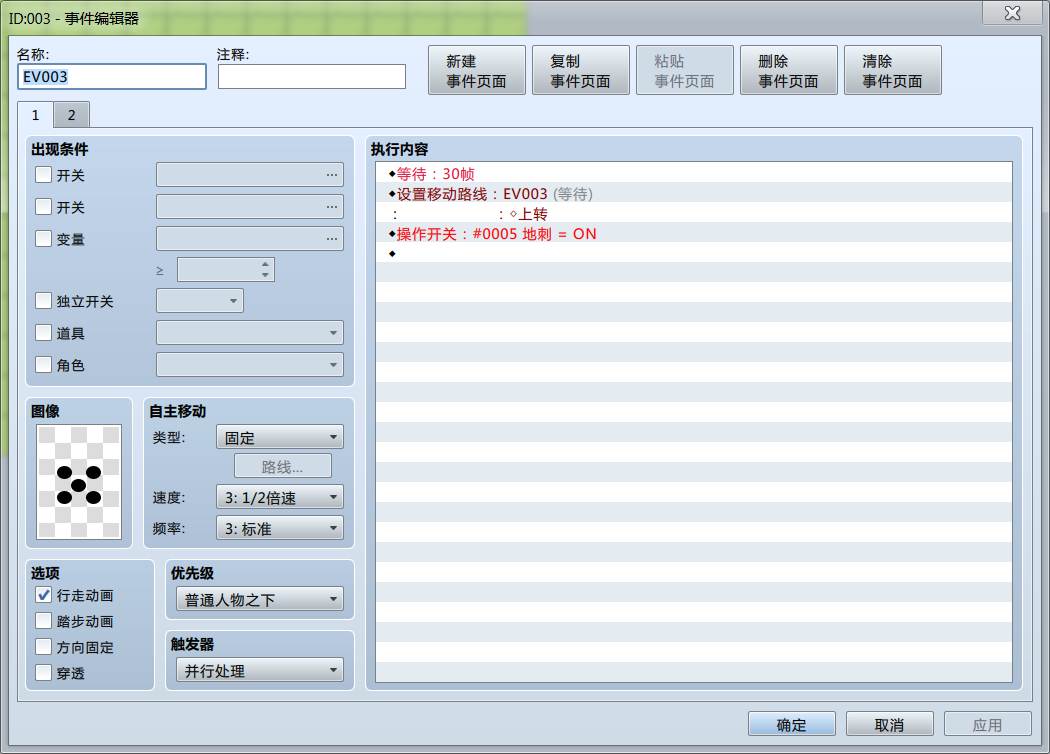Click the 路线... button
The height and width of the screenshot is (754, 1050).
click(x=283, y=467)
